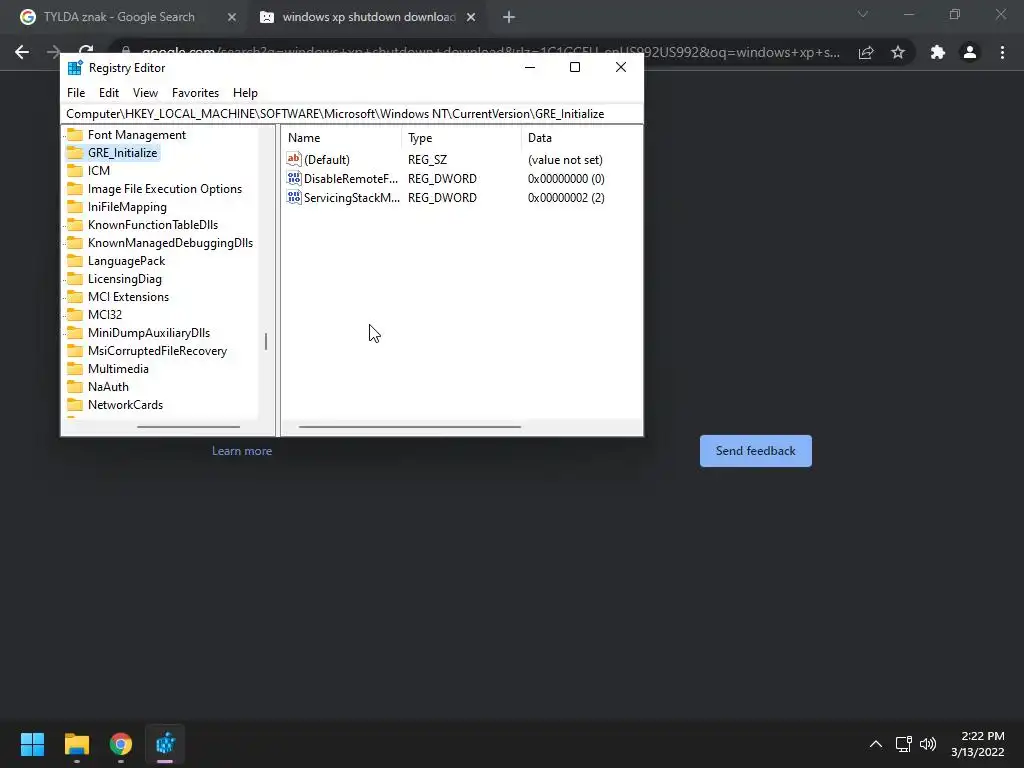Select the MsiCorruptedFileRecovery key
Image resolution: width=1024 pixels, height=768 pixels.
coord(157,351)
